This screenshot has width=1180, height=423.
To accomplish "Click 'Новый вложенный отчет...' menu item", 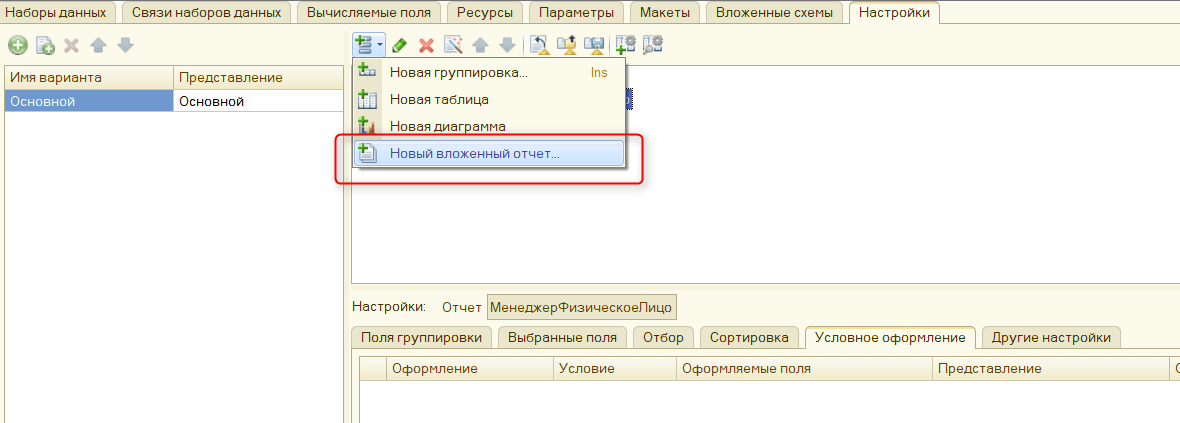I will 474,154.
